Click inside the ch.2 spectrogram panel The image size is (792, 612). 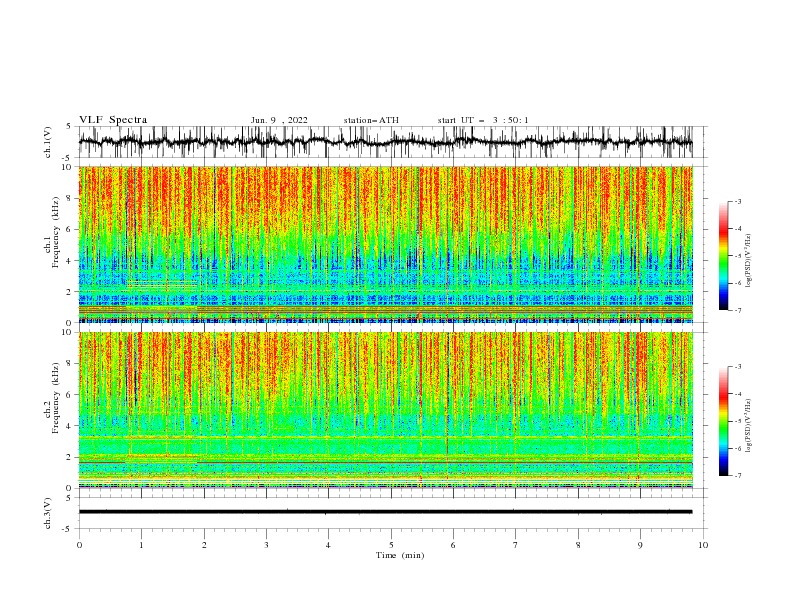coord(385,410)
